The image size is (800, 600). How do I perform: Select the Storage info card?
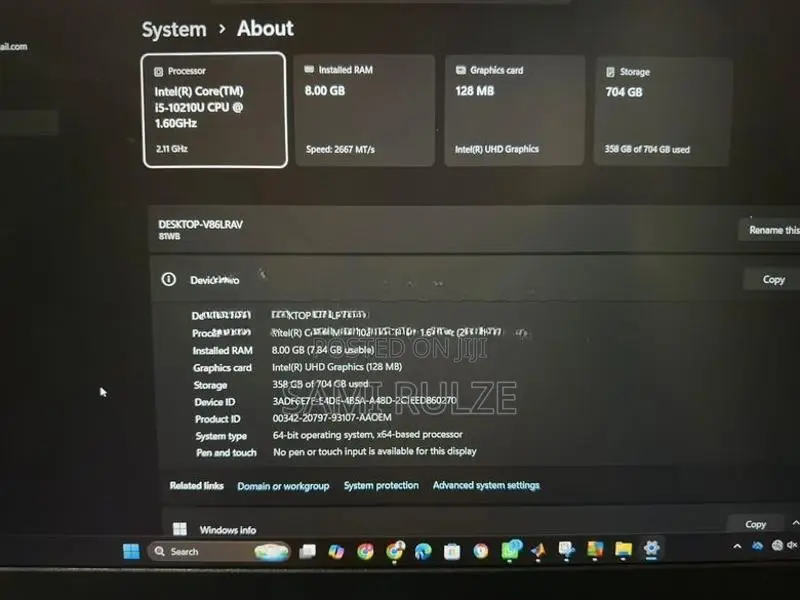point(663,112)
